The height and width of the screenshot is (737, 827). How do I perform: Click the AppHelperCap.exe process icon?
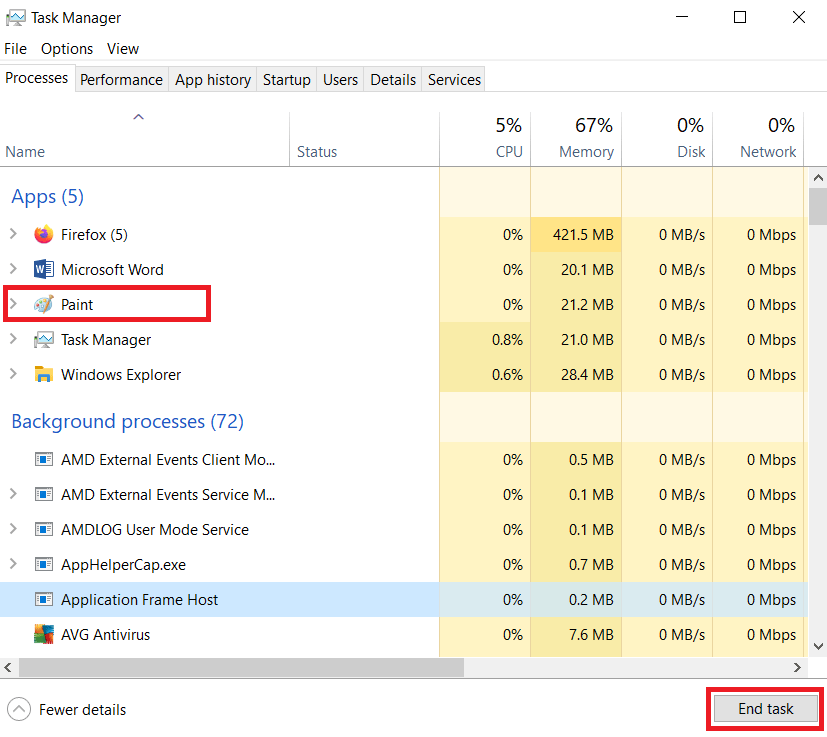point(44,564)
